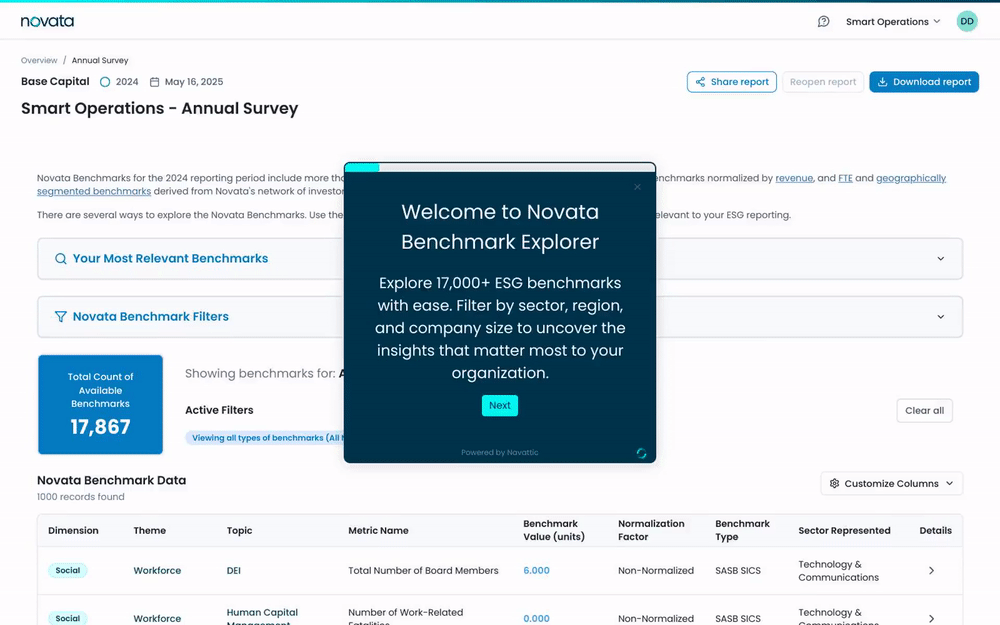Open the DD user avatar menu
Viewport: 1000px width, 625px height.
click(x=967, y=21)
